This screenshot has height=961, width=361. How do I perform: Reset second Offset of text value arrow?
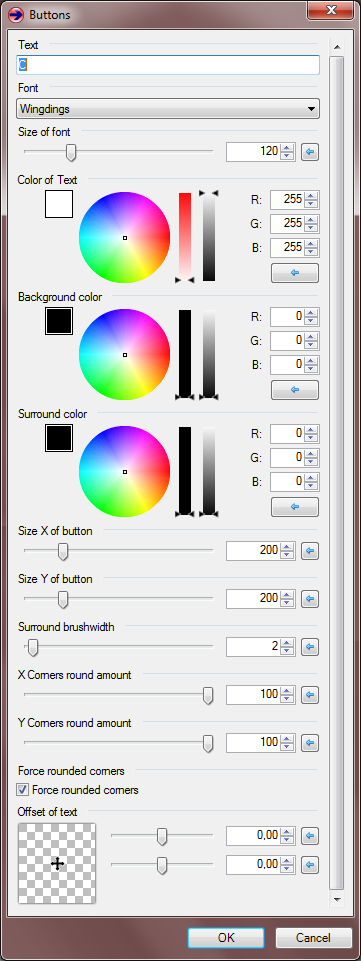310,865
